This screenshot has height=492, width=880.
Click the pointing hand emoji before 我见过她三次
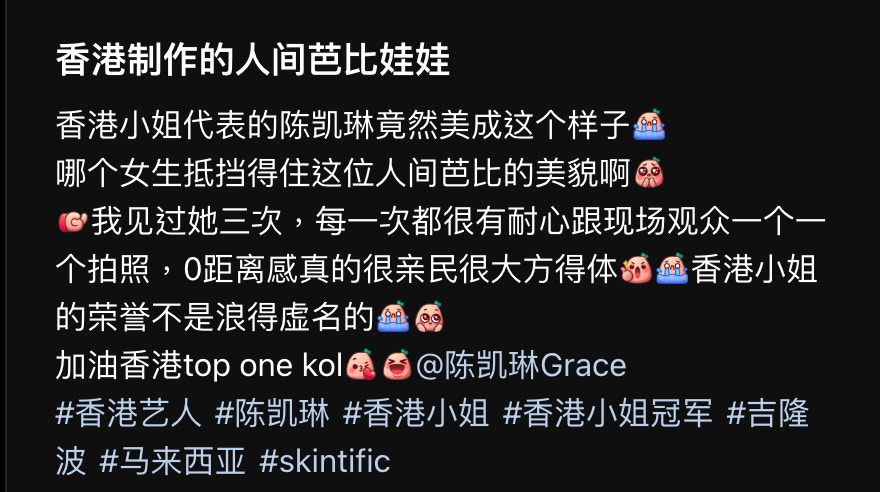point(72,221)
